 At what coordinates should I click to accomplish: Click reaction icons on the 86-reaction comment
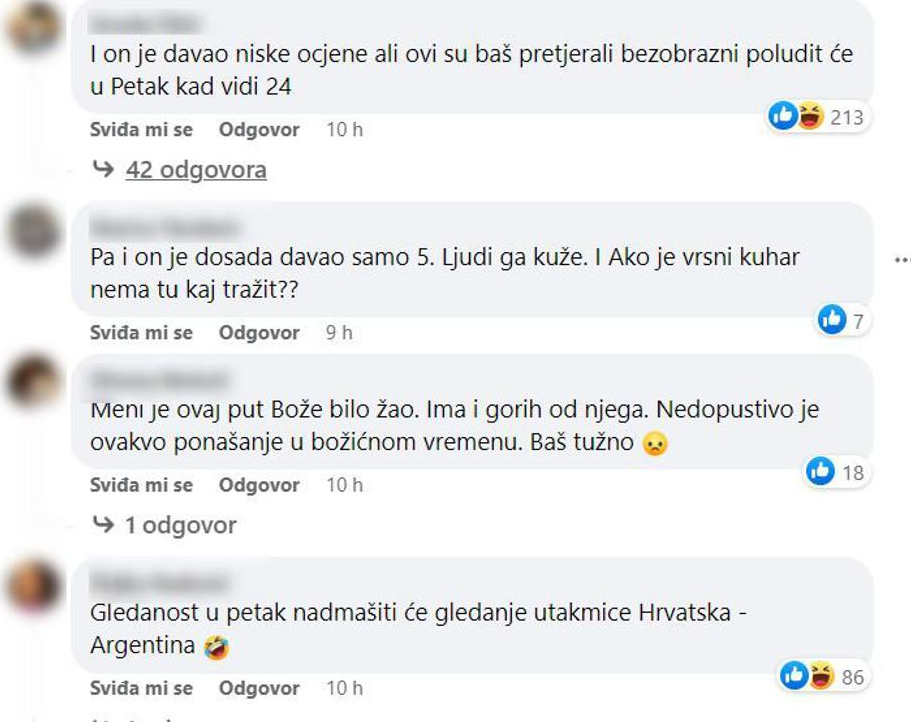808,676
